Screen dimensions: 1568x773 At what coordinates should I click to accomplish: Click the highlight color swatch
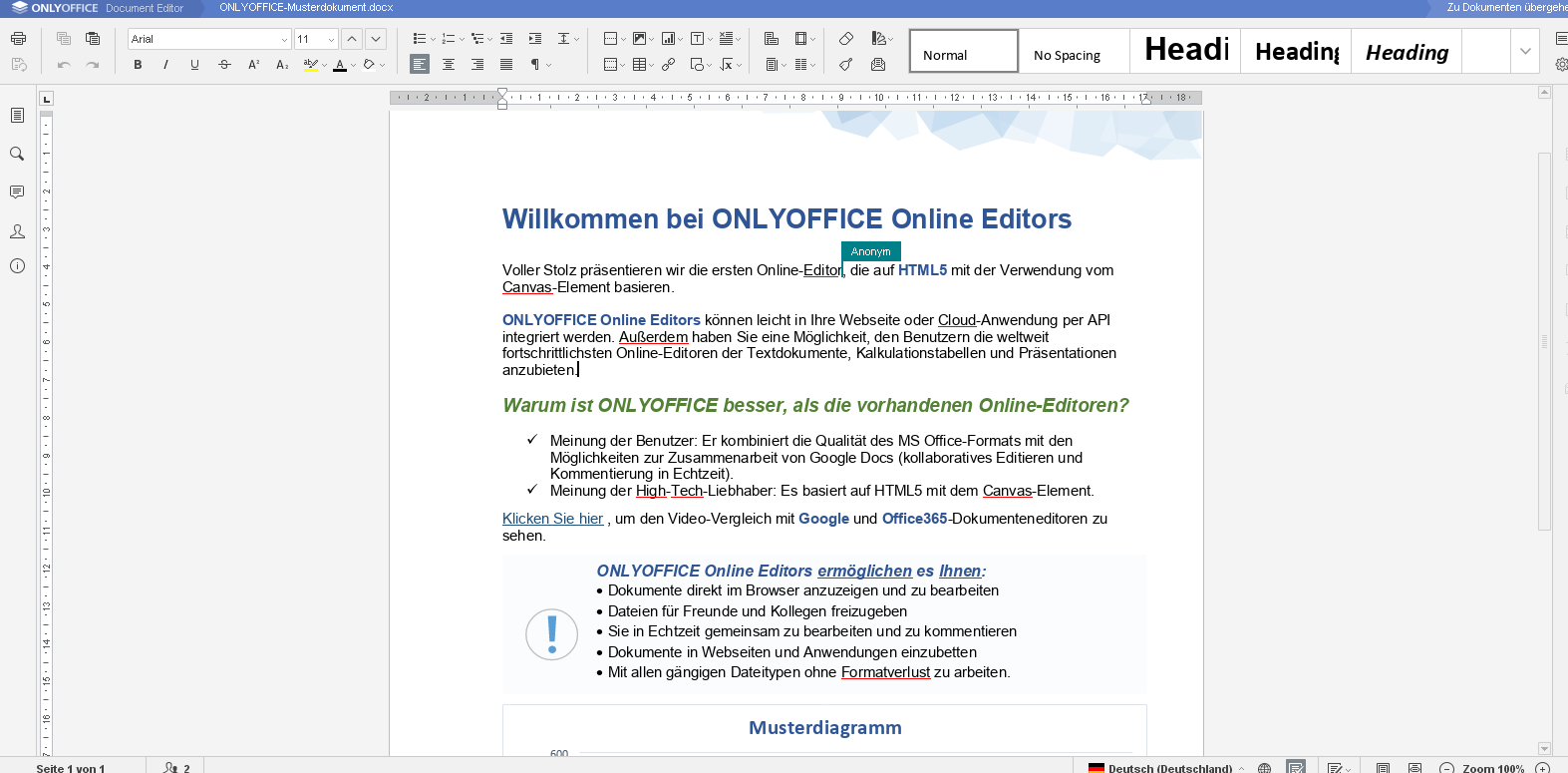310,65
